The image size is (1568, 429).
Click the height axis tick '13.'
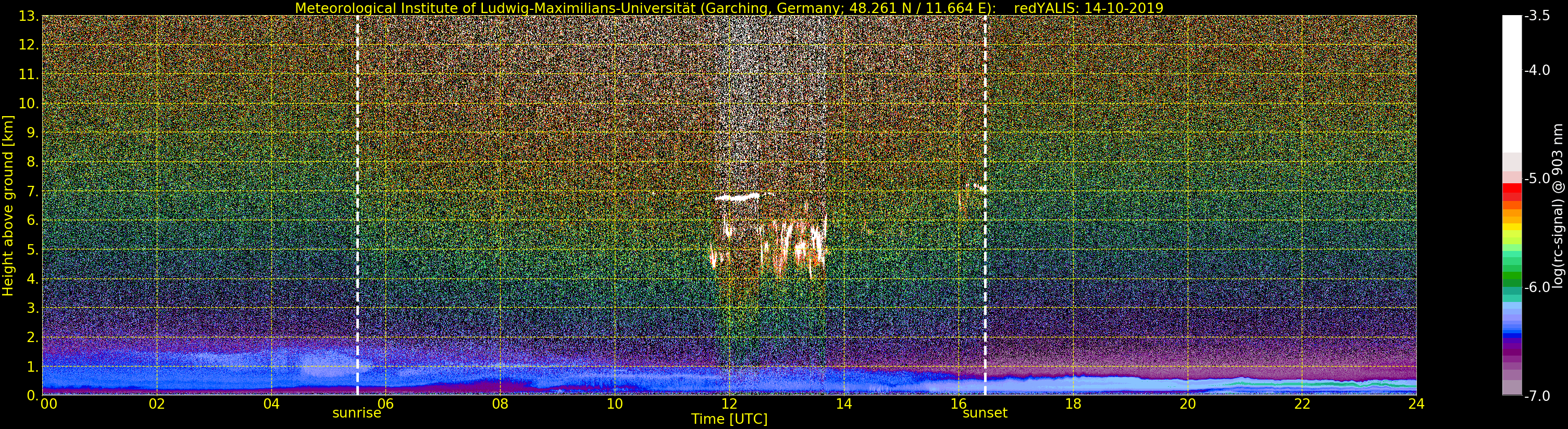coord(29,16)
